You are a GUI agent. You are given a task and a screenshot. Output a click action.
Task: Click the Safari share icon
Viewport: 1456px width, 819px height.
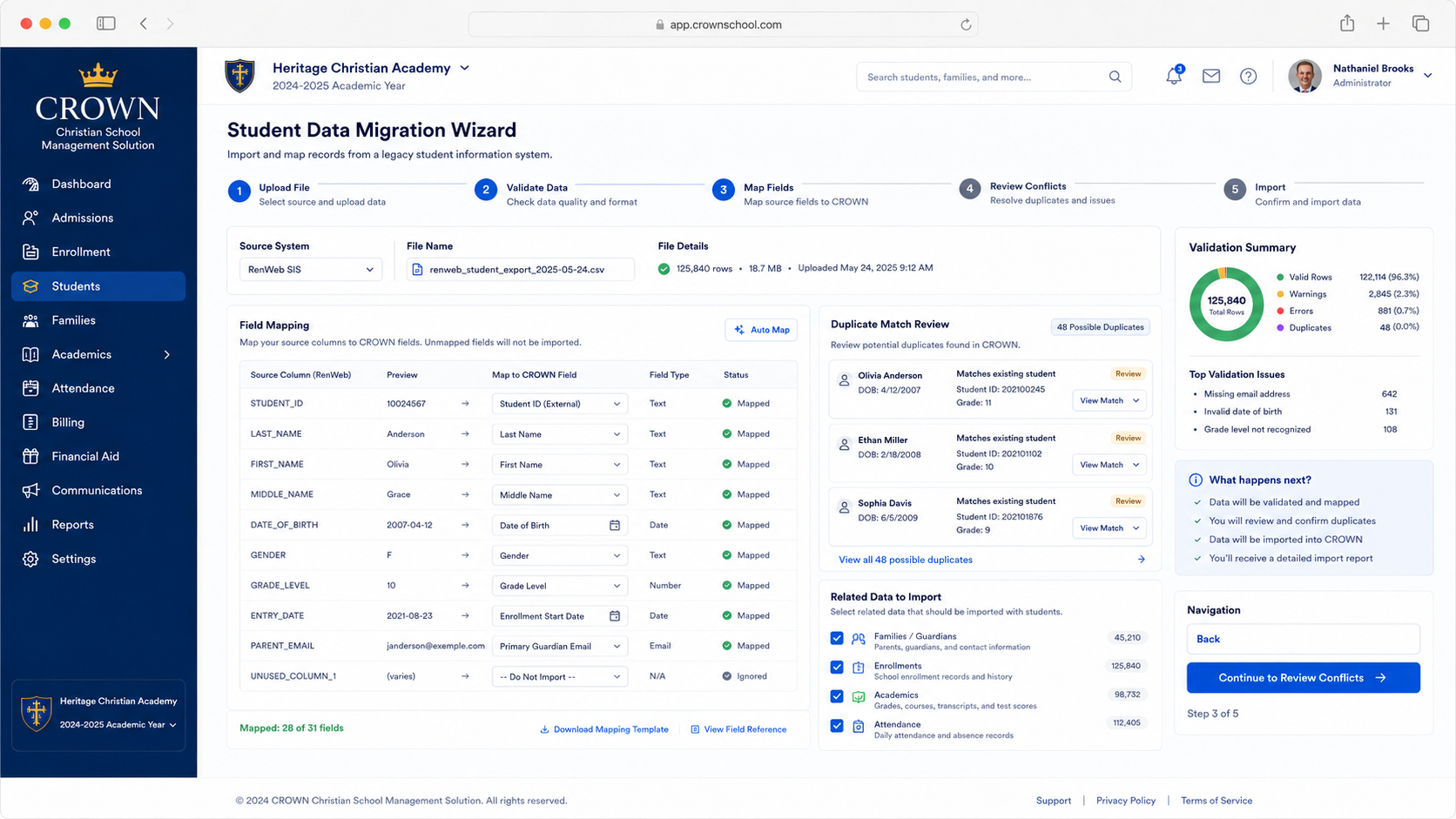coord(1347,23)
